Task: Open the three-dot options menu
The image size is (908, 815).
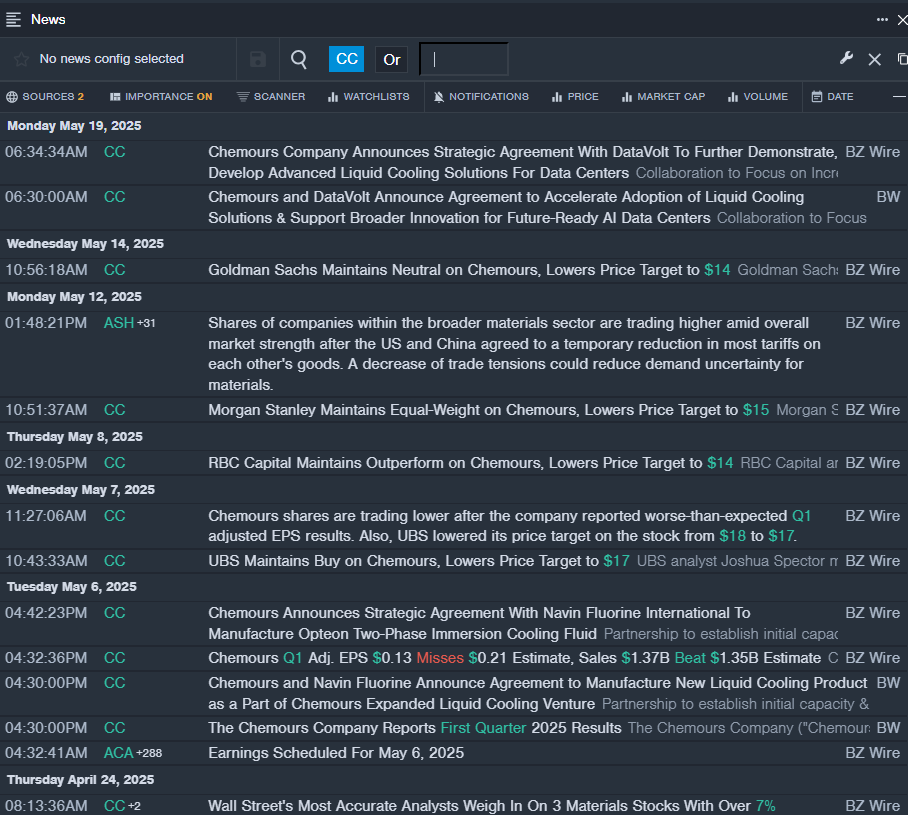Action: point(882,20)
